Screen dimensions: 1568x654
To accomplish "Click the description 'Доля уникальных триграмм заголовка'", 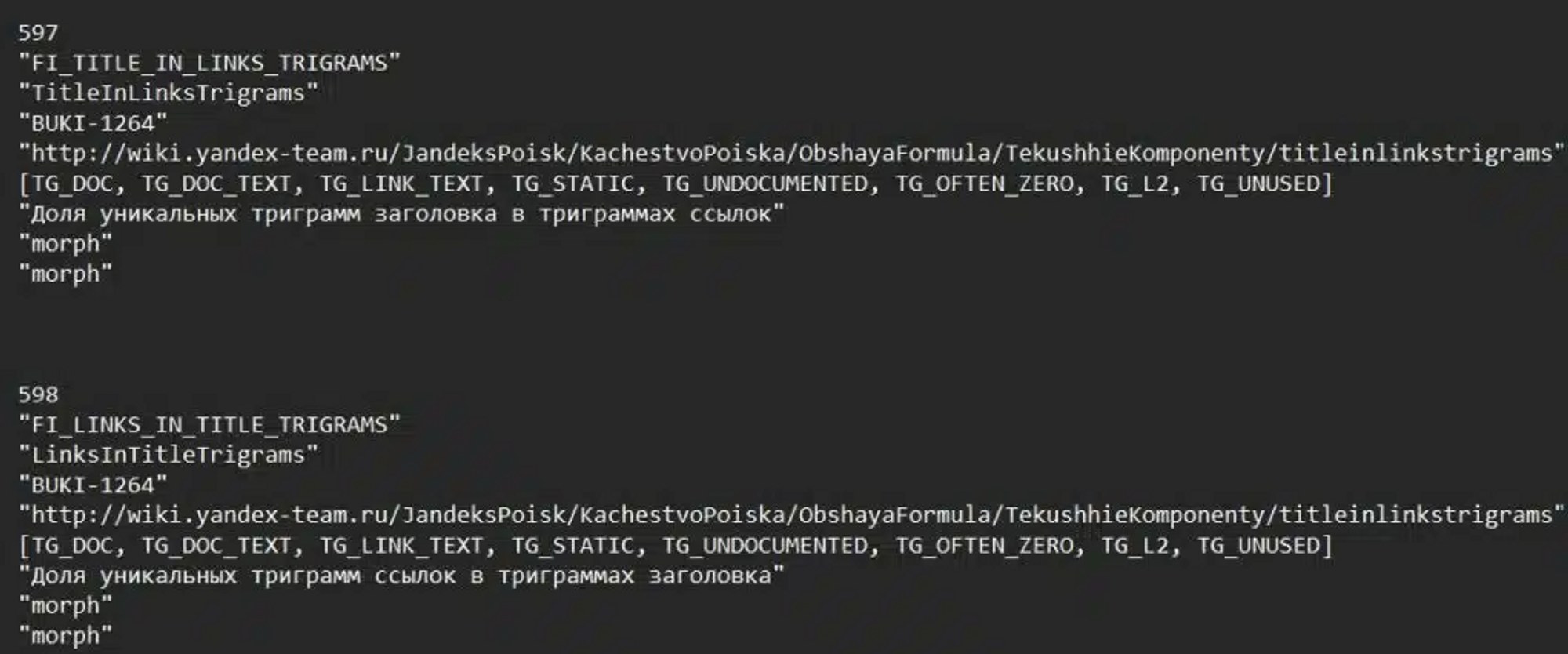I will point(264,214).
